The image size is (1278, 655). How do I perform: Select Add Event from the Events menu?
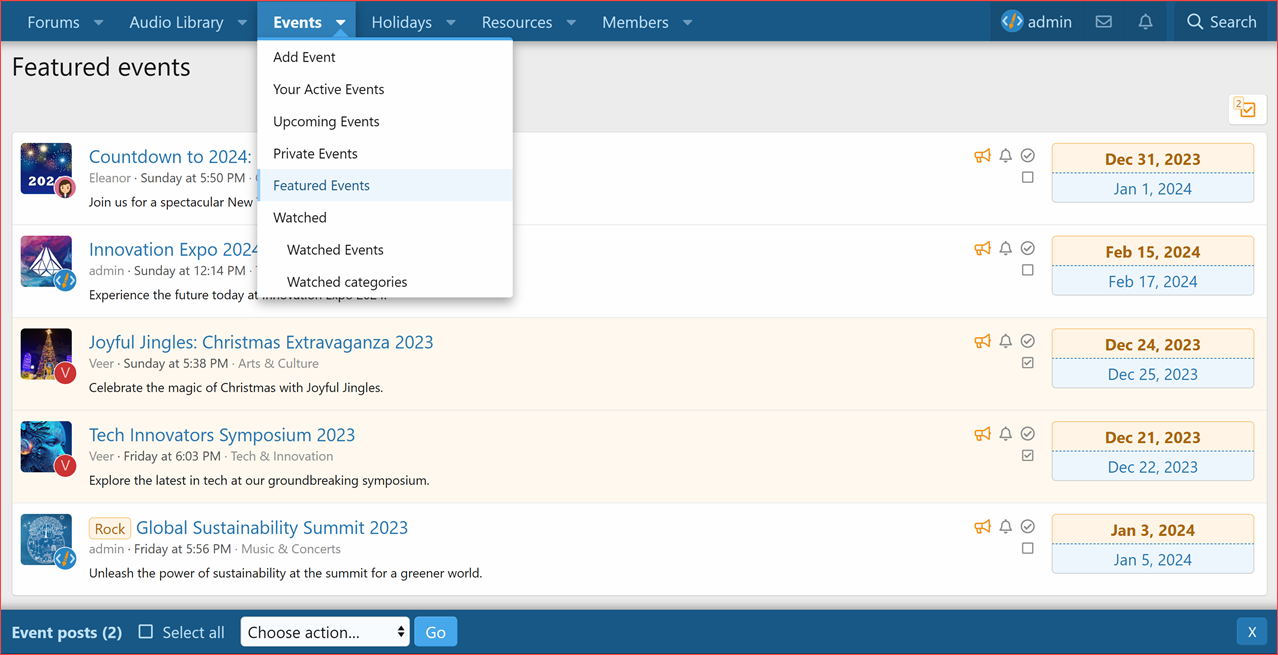(303, 57)
